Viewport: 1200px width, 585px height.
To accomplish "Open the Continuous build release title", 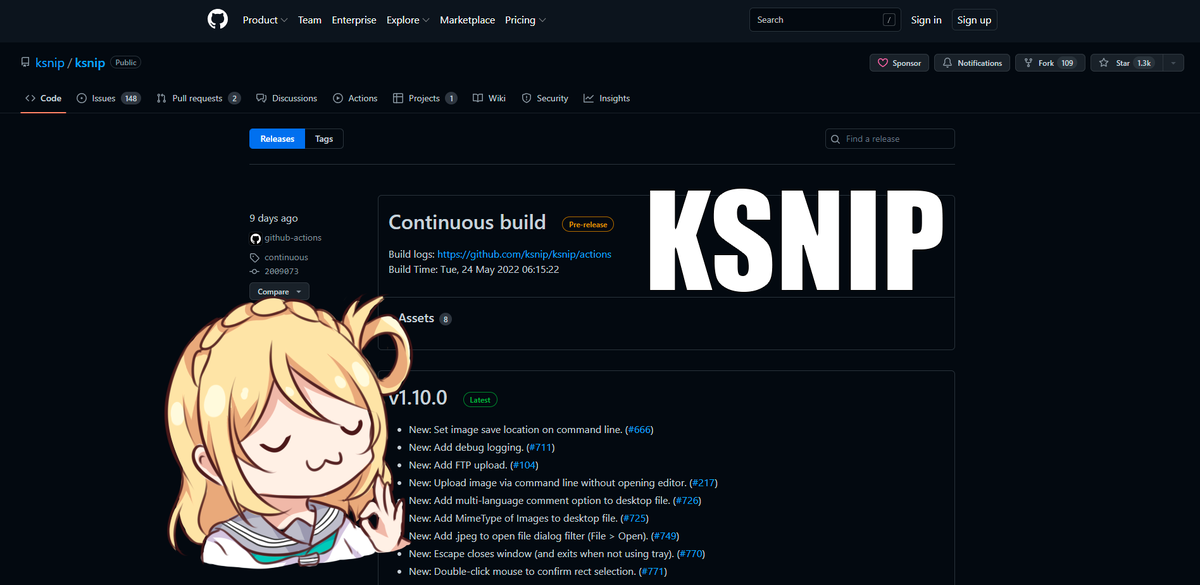I will [x=467, y=222].
